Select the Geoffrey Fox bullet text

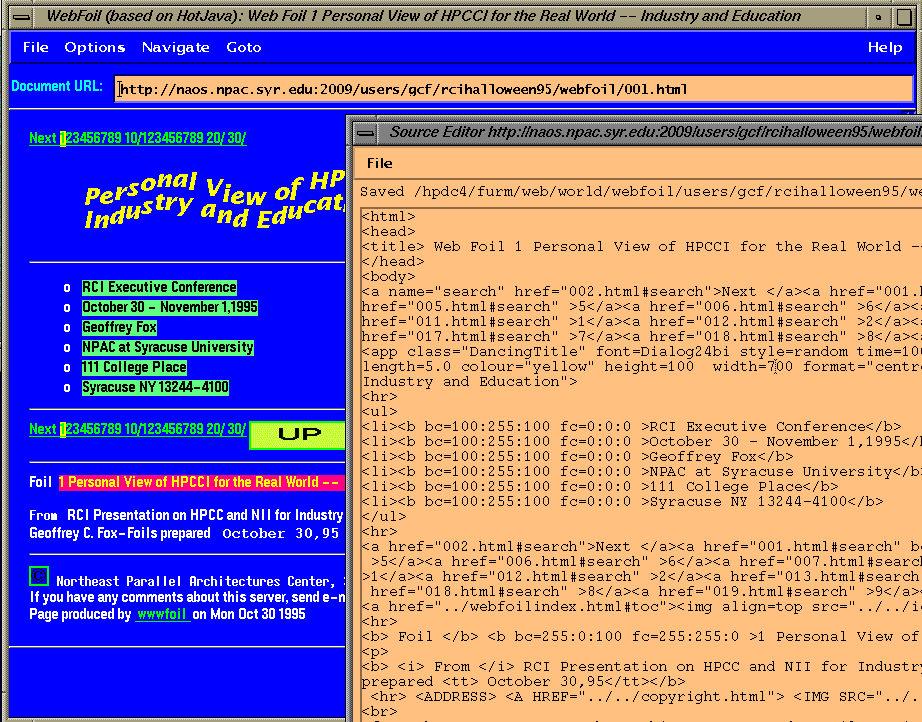(119, 327)
